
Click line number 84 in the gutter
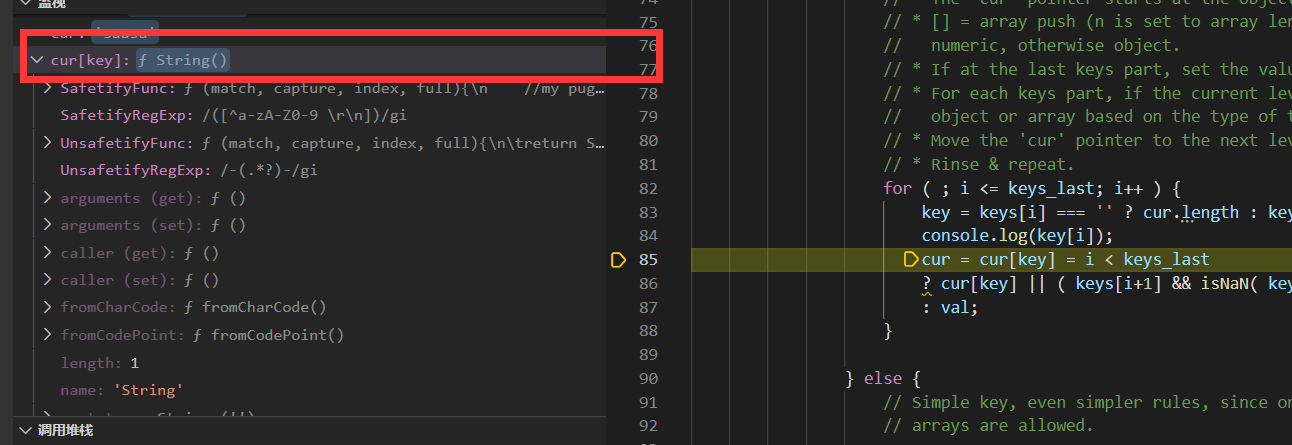coord(647,236)
